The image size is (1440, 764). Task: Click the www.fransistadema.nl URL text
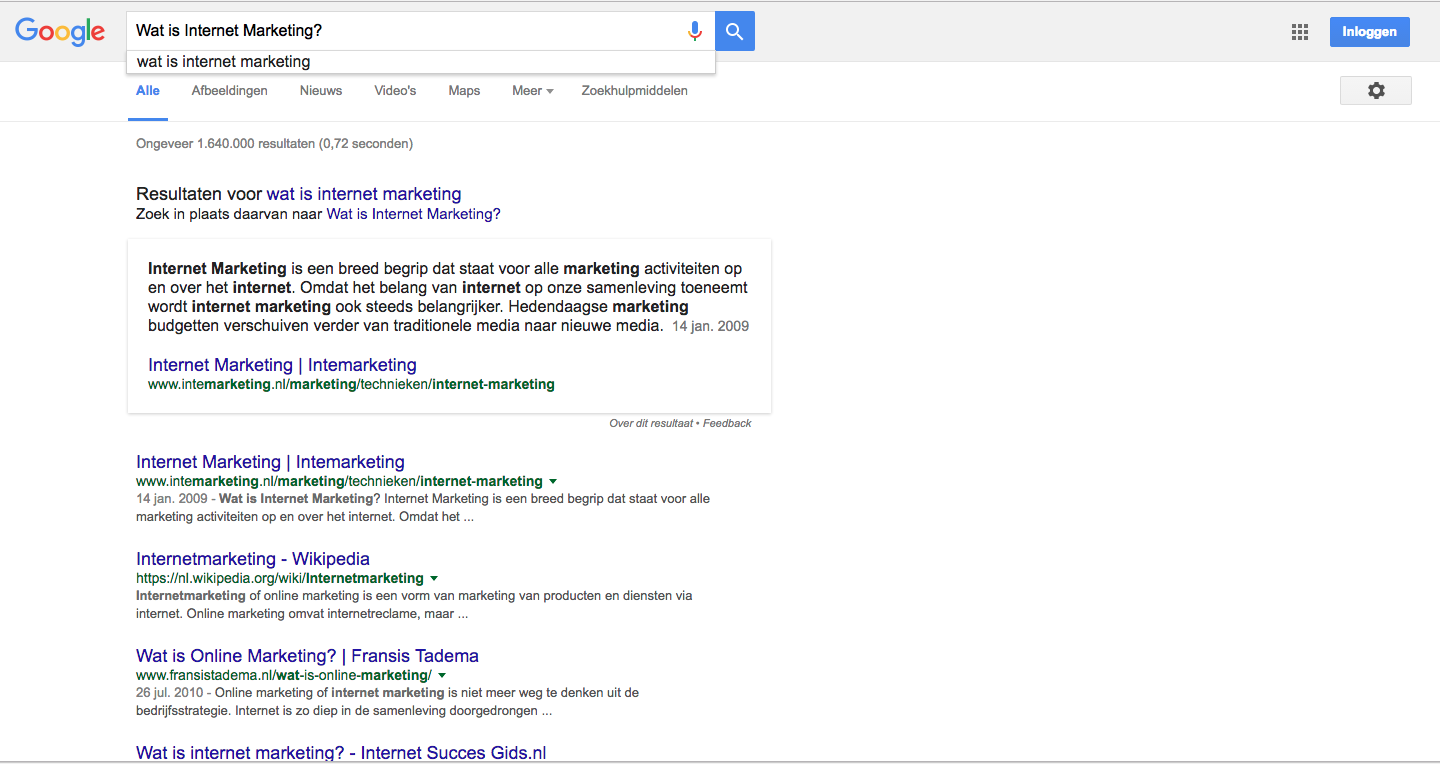(284, 675)
